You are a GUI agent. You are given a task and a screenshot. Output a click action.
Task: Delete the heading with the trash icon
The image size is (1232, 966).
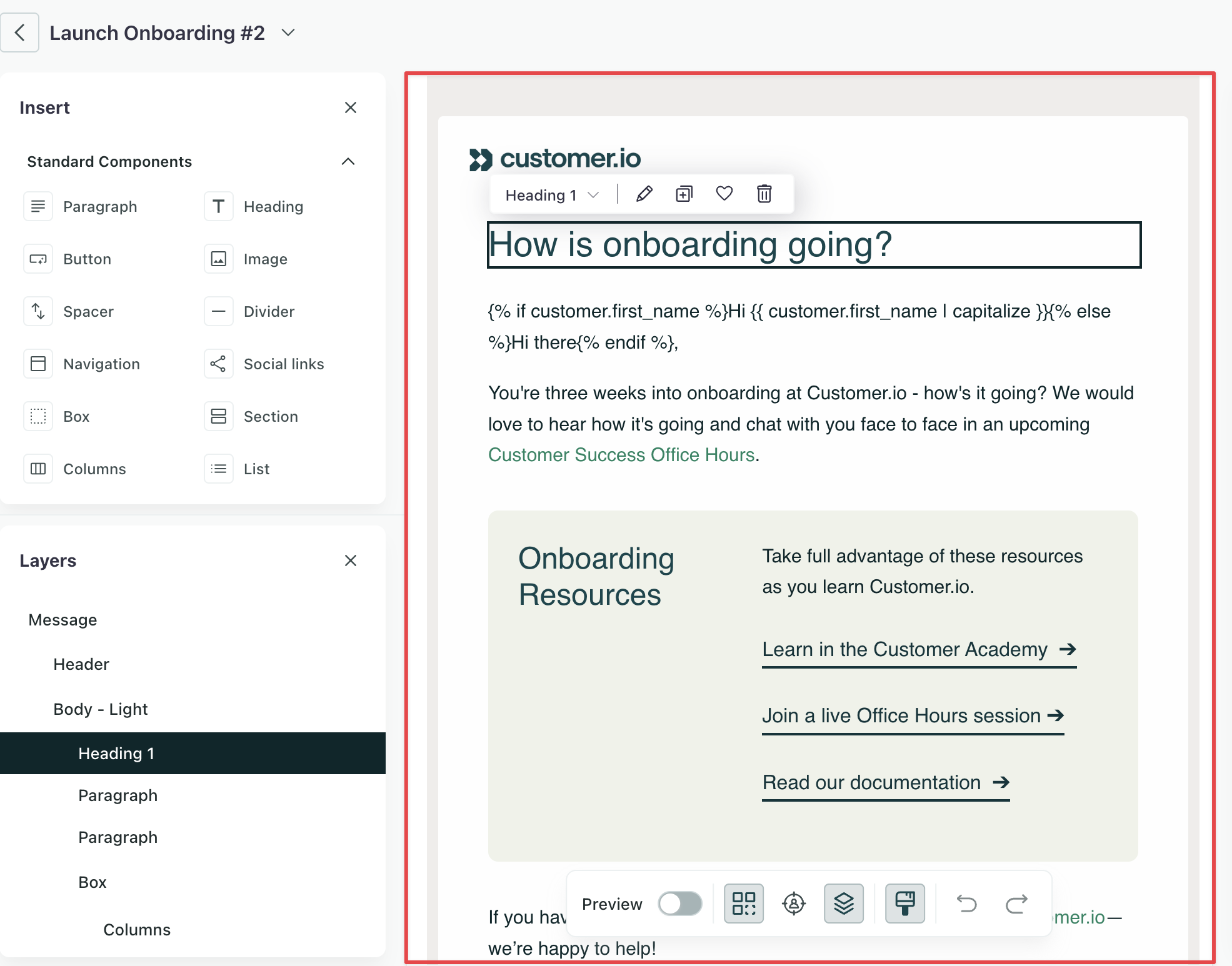(764, 194)
